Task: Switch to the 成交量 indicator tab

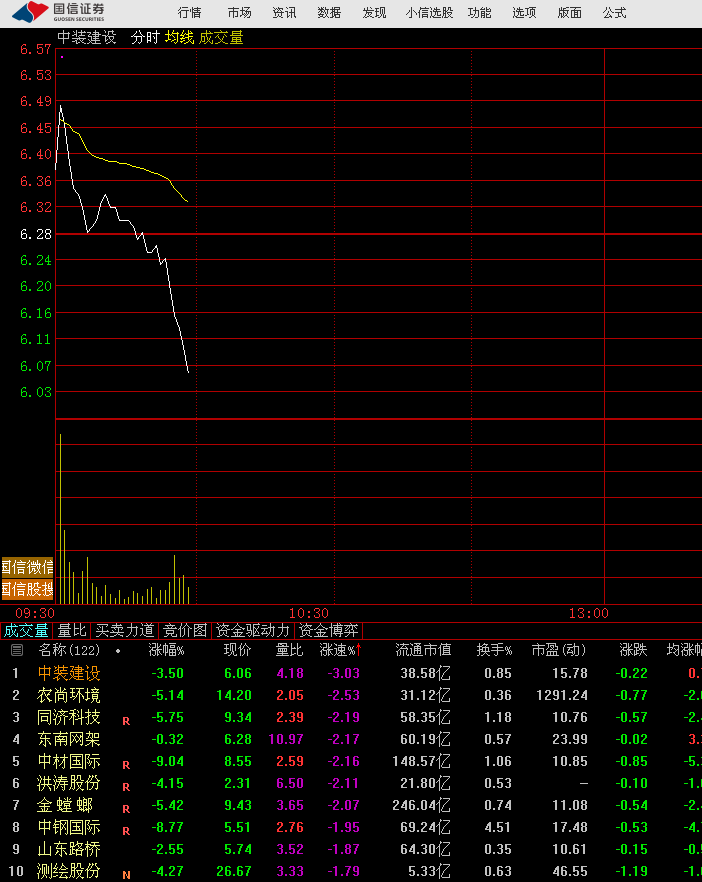Action: 26,631
